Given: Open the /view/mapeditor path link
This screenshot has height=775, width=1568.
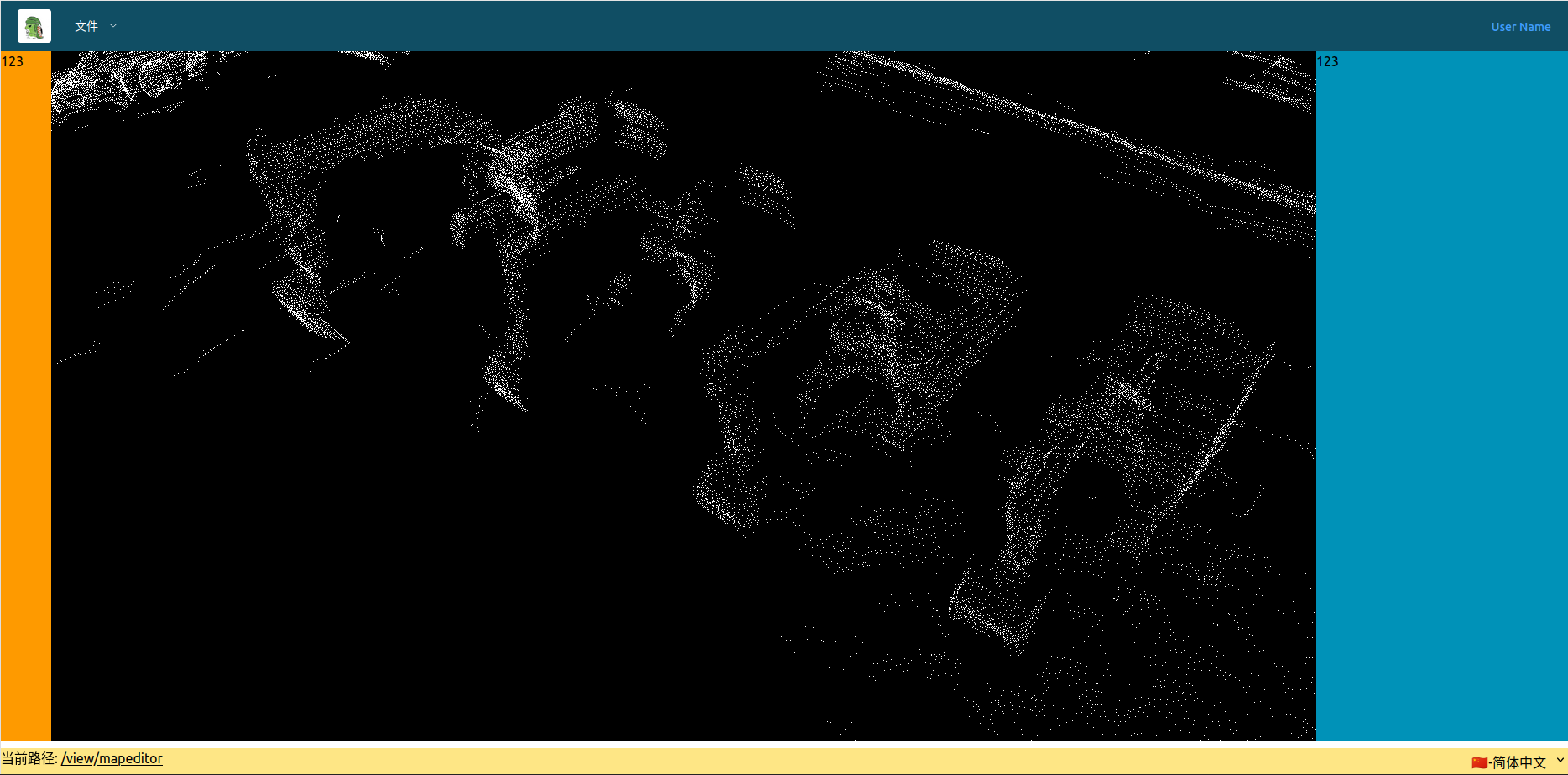Looking at the screenshot, I should pos(112,758).
